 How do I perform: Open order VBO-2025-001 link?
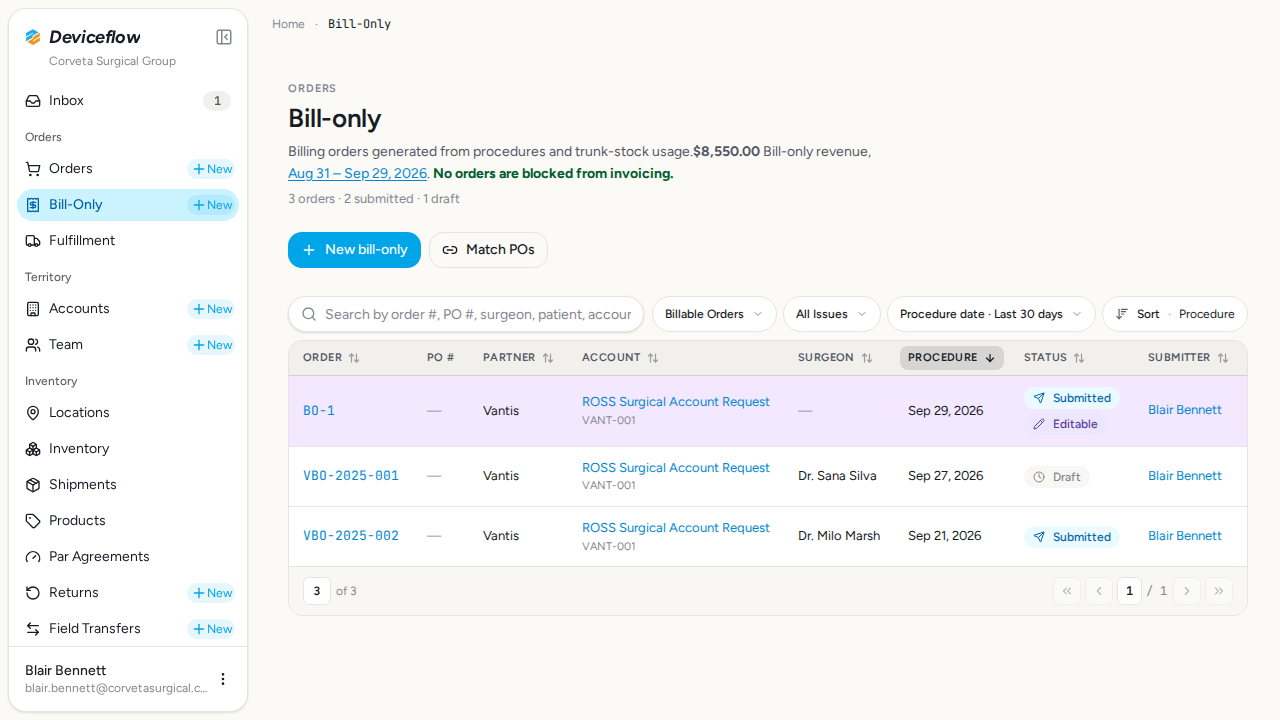pyautogui.click(x=351, y=476)
